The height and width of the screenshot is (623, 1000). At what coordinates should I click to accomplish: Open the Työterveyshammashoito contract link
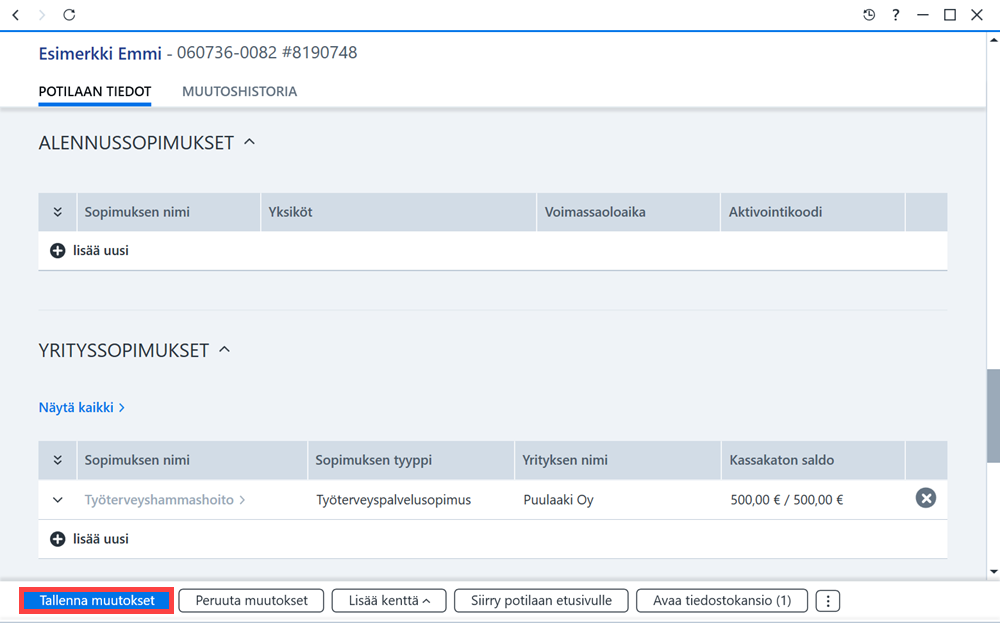(x=165, y=500)
